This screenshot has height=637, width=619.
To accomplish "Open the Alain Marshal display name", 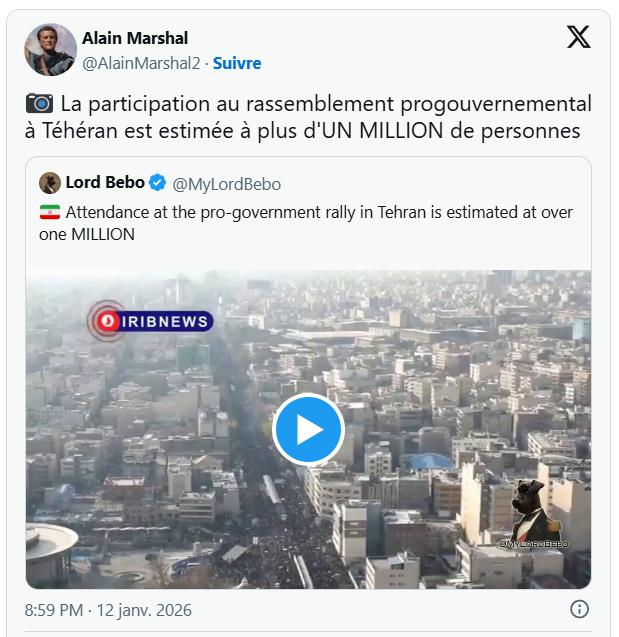I will click(x=134, y=39).
